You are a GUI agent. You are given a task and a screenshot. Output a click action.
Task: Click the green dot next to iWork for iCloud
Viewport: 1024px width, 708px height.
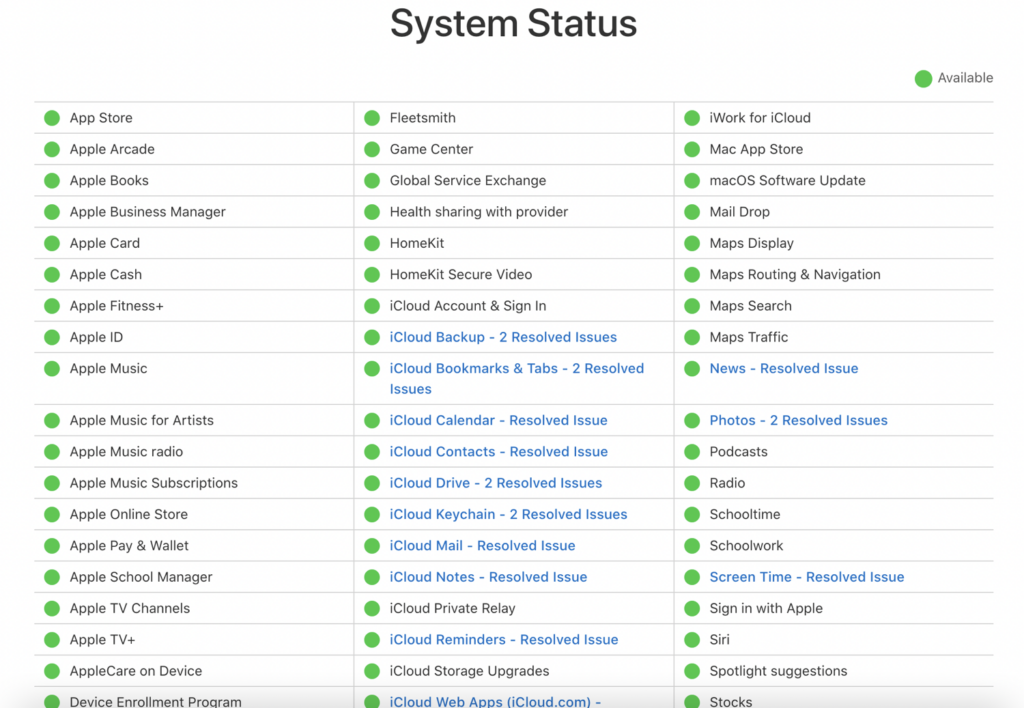(x=692, y=118)
